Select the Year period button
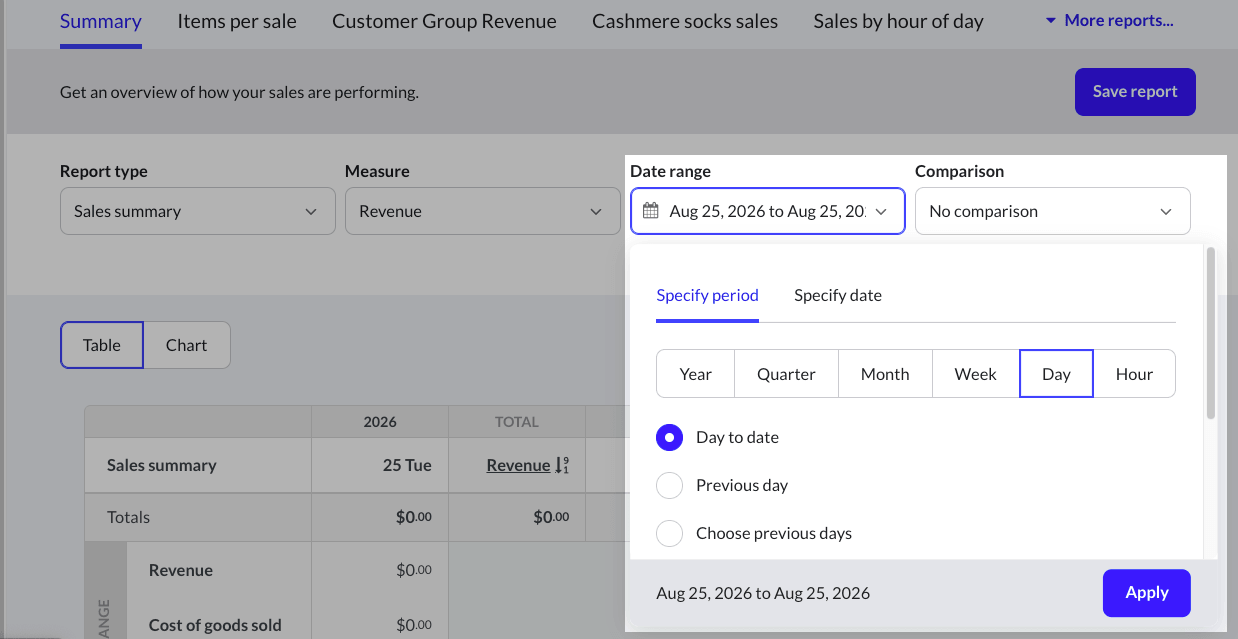This screenshot has height=639, width=1238. pyautogui.click(x=695, y=374)
